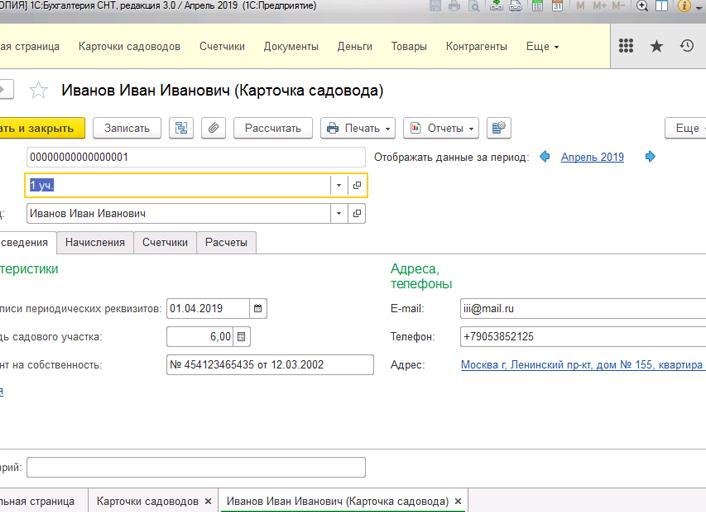Viewport: 706px width, 512px height.
Task: Open the Документы section
Action: tap(291, 46)
